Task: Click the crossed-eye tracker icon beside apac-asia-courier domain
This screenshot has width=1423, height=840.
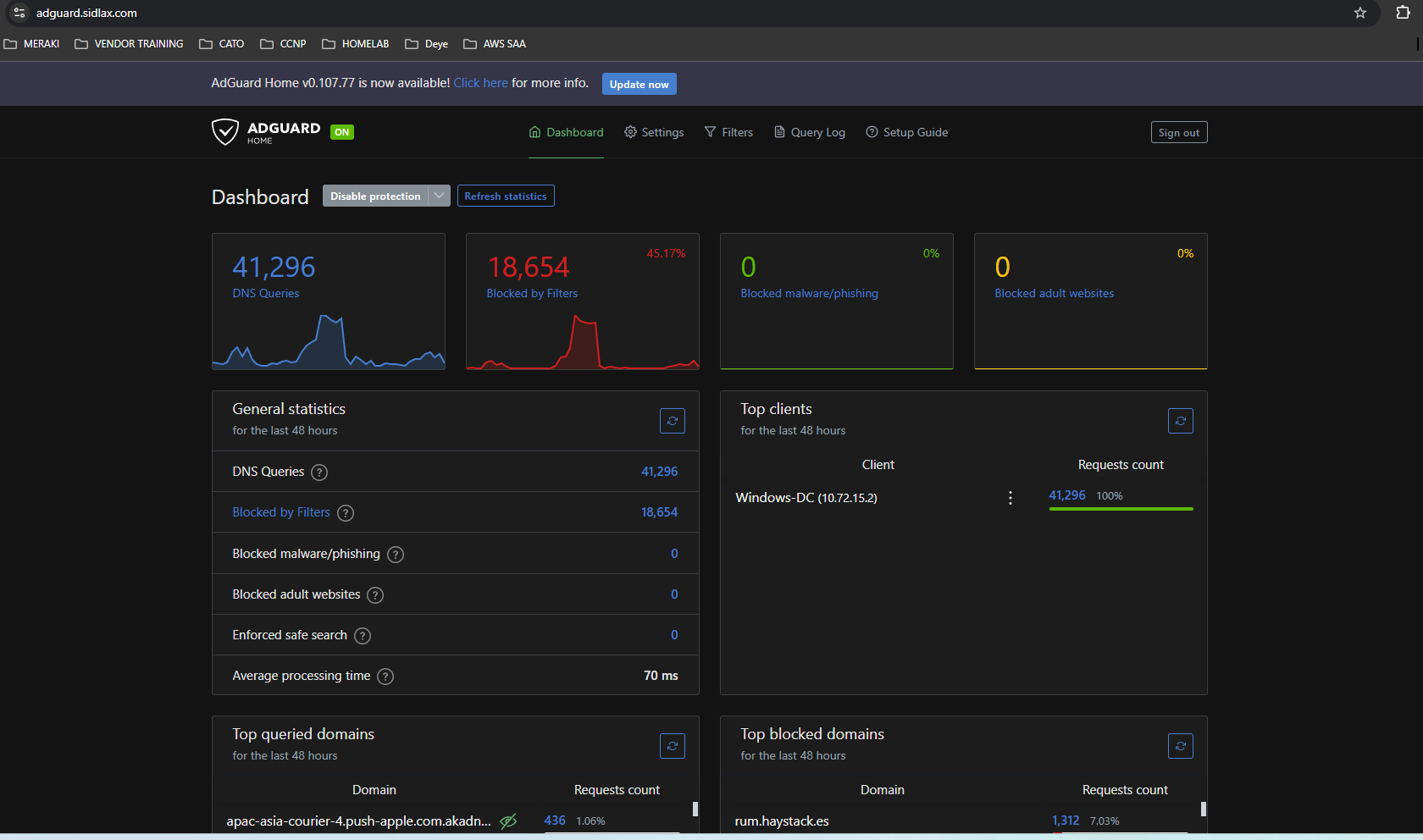Action: coord(508,821)
